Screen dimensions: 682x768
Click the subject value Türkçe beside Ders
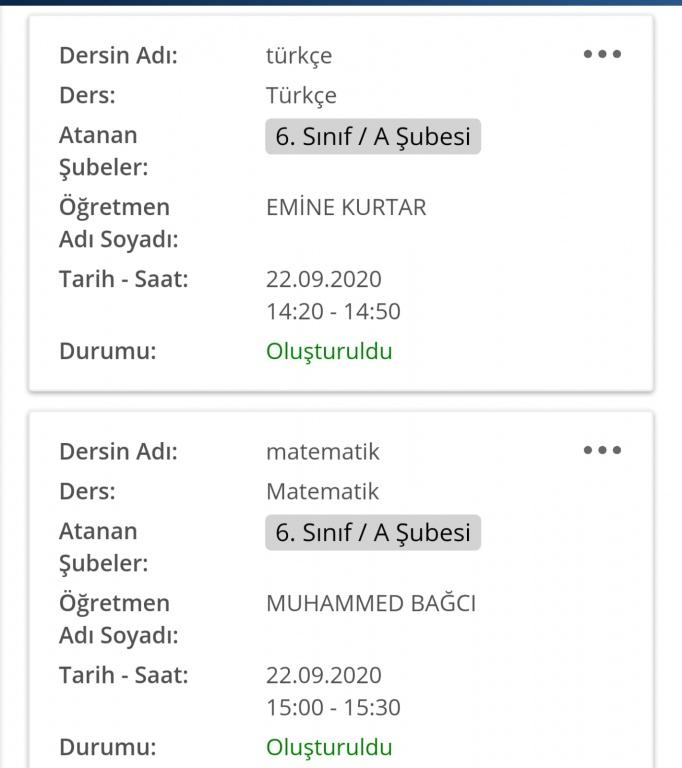(x=301, y=96)
